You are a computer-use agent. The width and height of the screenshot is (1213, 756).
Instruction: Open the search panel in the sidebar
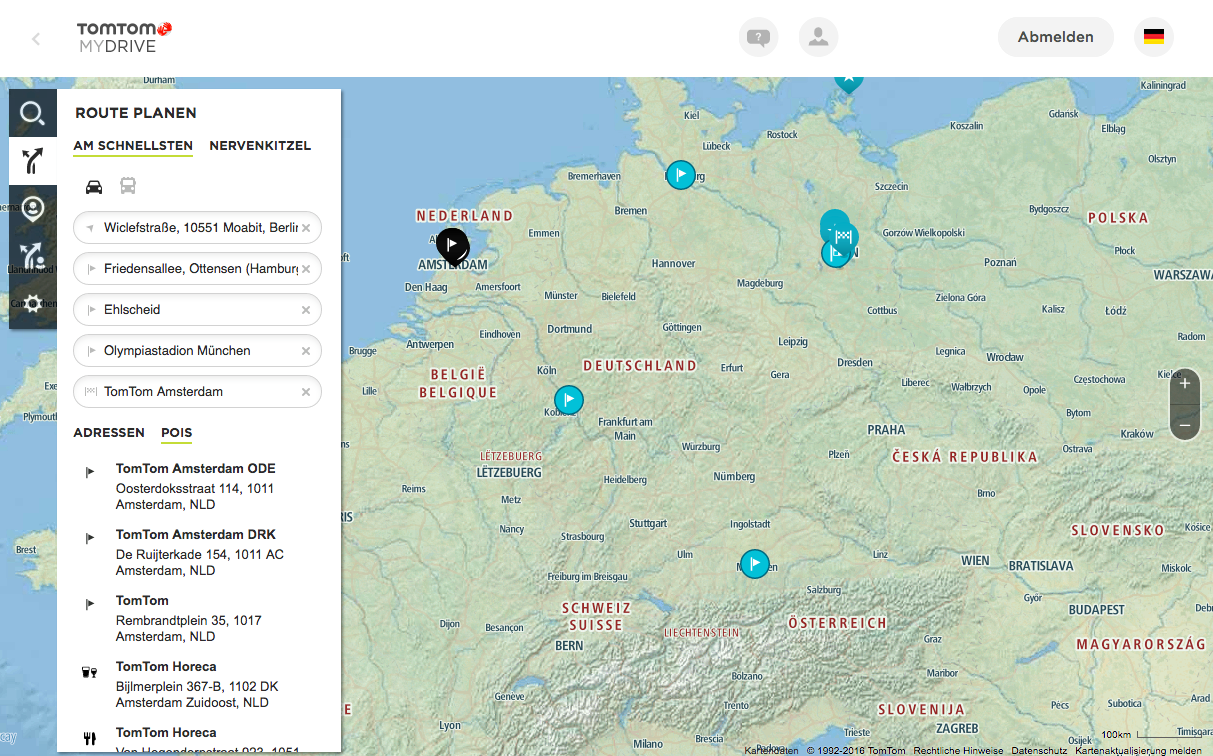(32, 113)
